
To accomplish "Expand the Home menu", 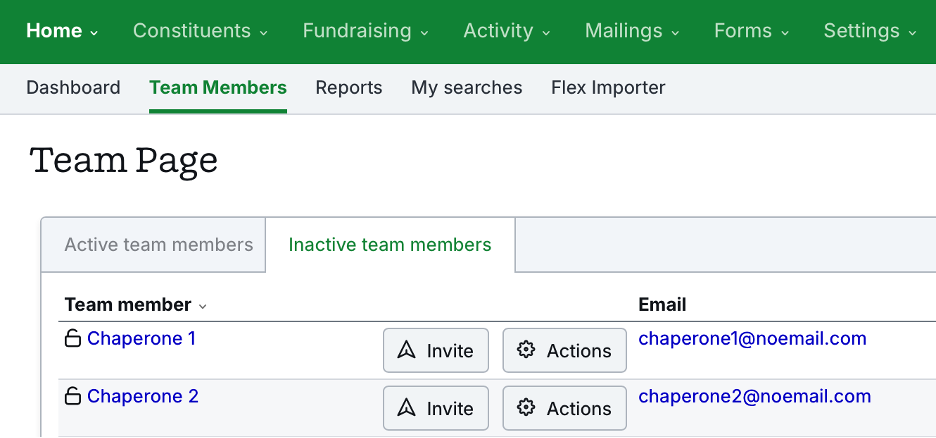I will (x=62, y=31).
